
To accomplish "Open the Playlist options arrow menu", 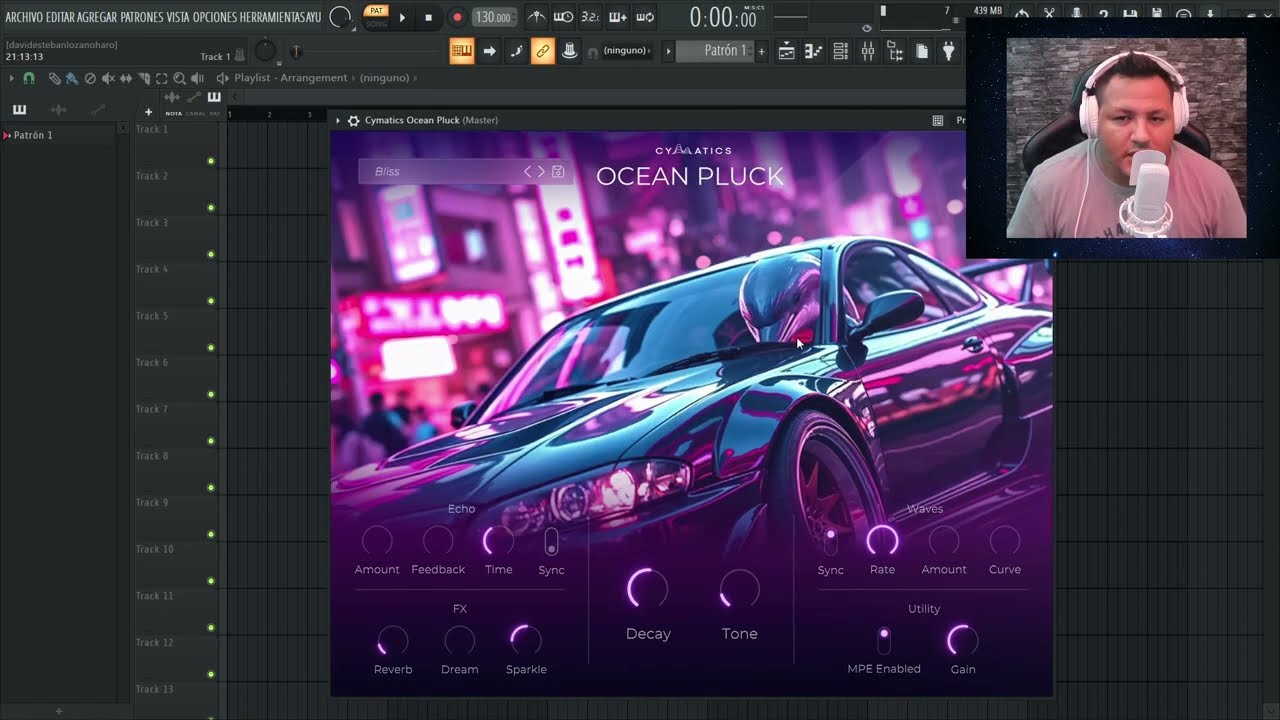I will pyautogui.click(x=12, y=78).
